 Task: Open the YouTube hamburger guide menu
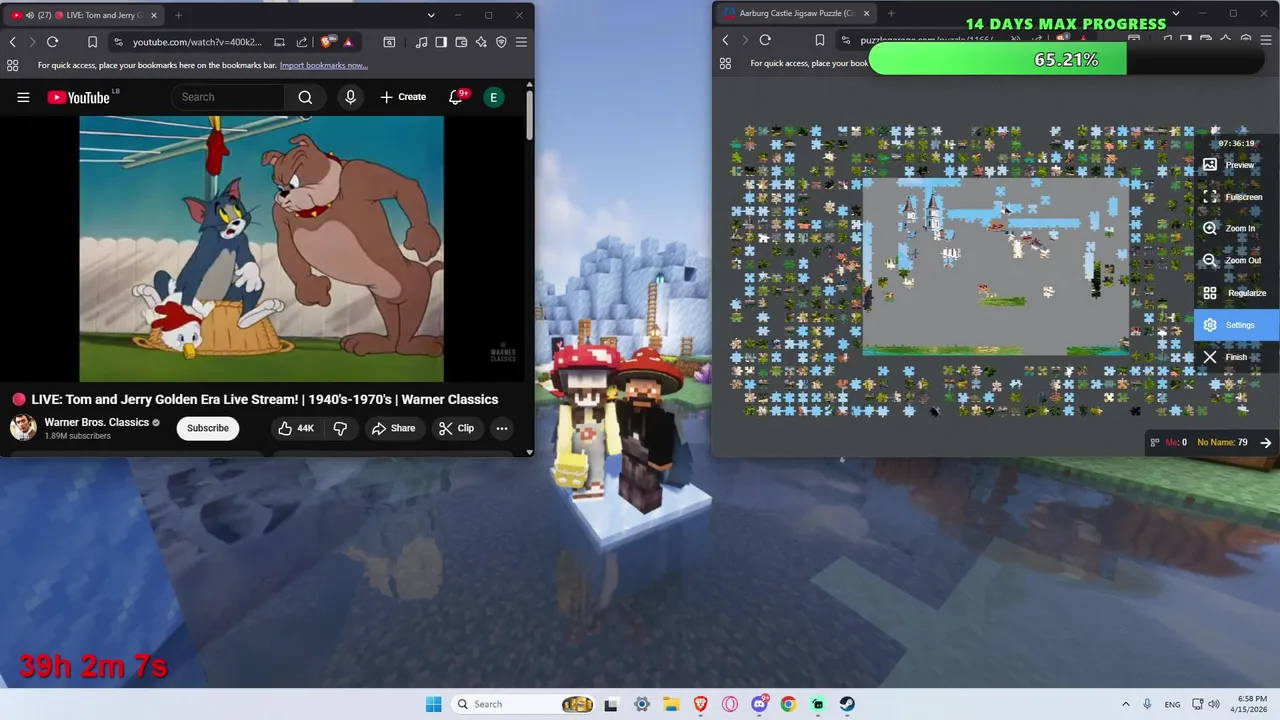click(x=23, y=97)
